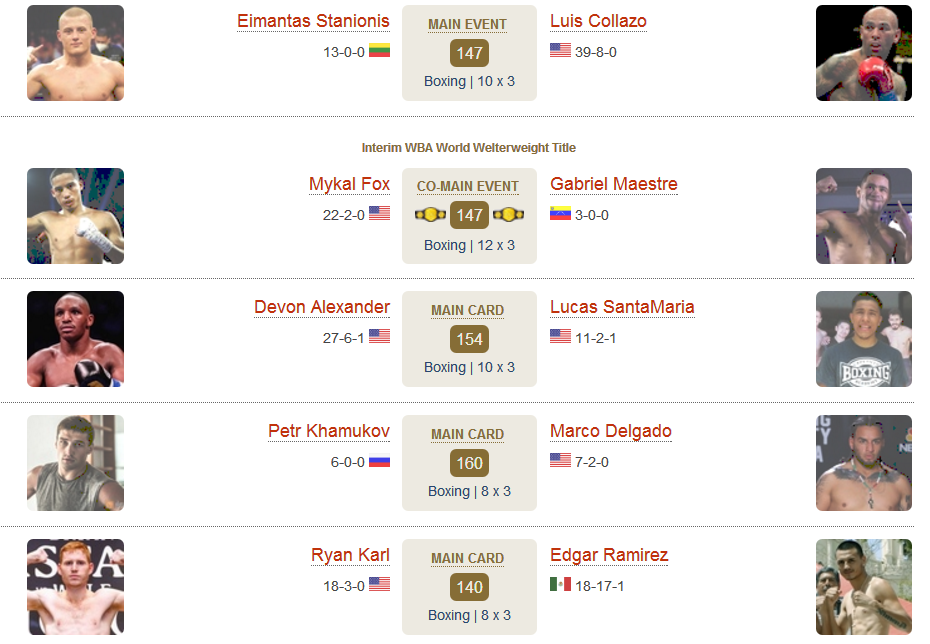This screenshot has width=930, height=644.
Task: Click the left championship belt icon
Action: click(430, 215)
